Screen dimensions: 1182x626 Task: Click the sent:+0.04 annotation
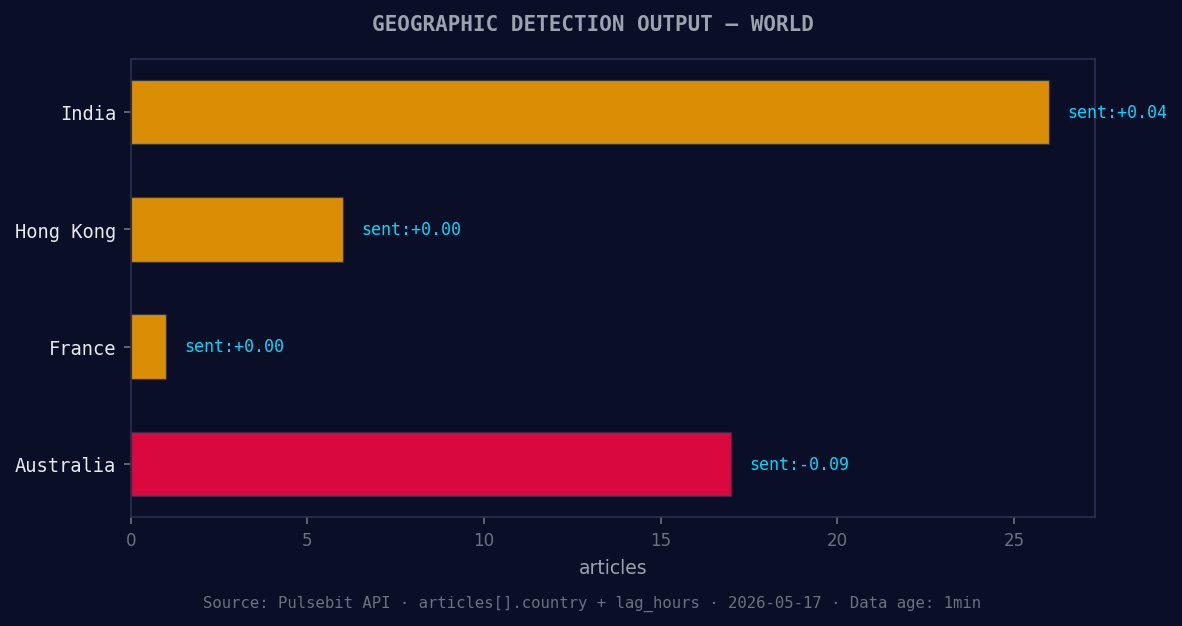1117,112
